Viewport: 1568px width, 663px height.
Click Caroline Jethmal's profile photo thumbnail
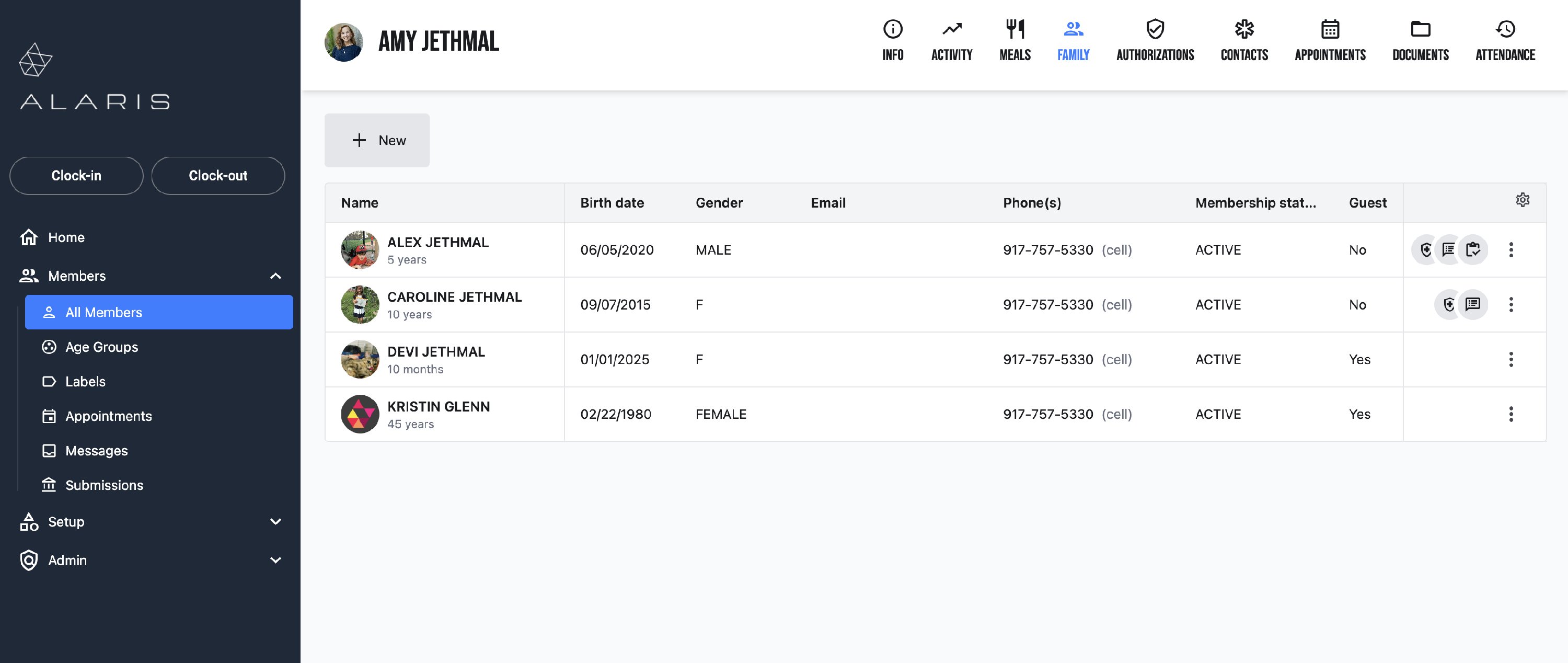(360, 304)
